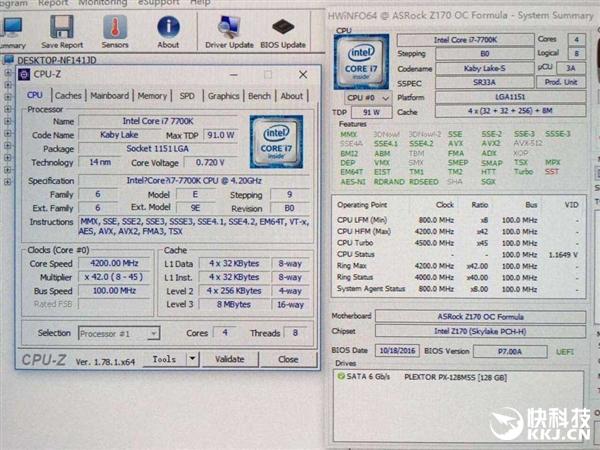Expand the first tree node under DESKTOP-NF141JD
The width and height of the screenshot is (600, 450).
[8, 72]
